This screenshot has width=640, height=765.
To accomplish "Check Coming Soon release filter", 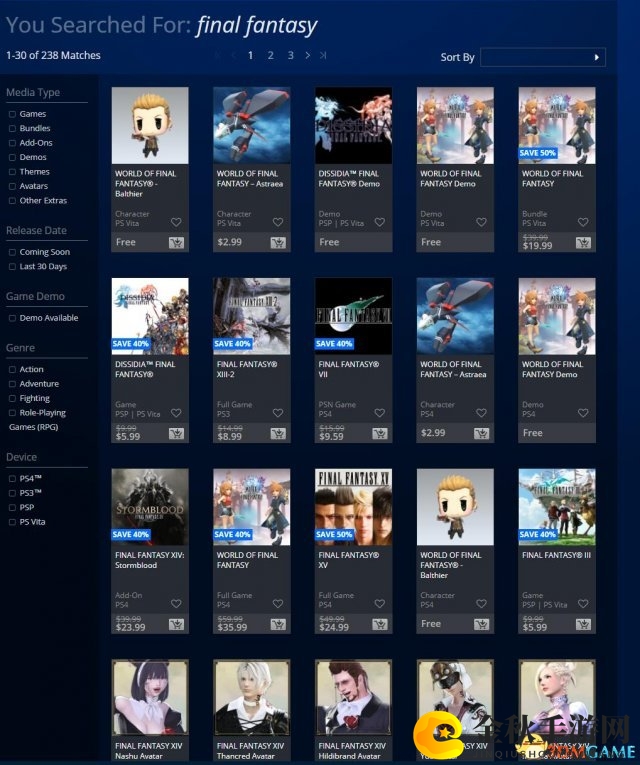I will coord(13,252).
